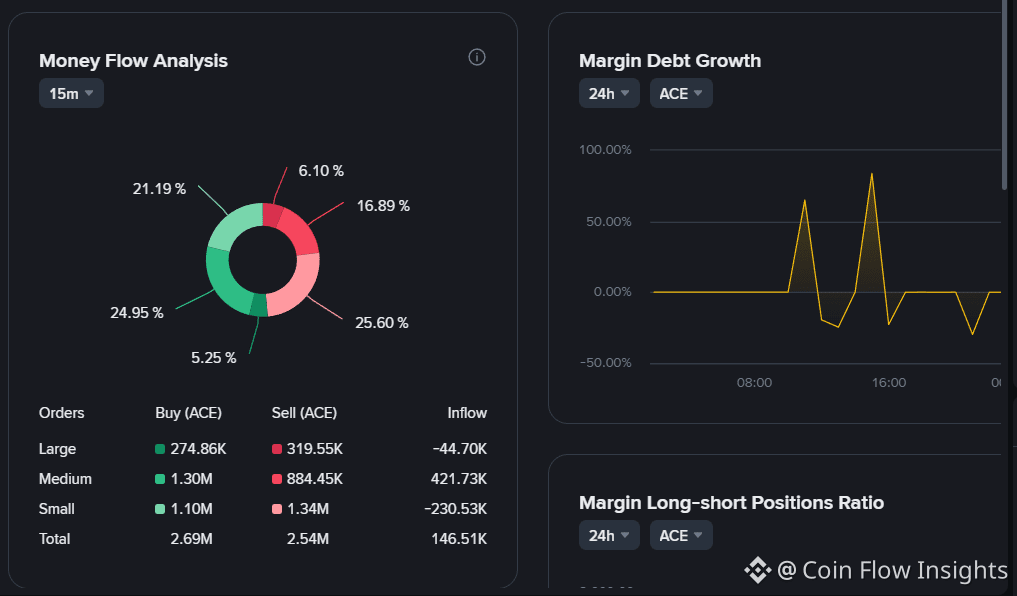The image size is (1017, 596).
Task: Click the light green small-buy donut segment
Action: point(232,224)
